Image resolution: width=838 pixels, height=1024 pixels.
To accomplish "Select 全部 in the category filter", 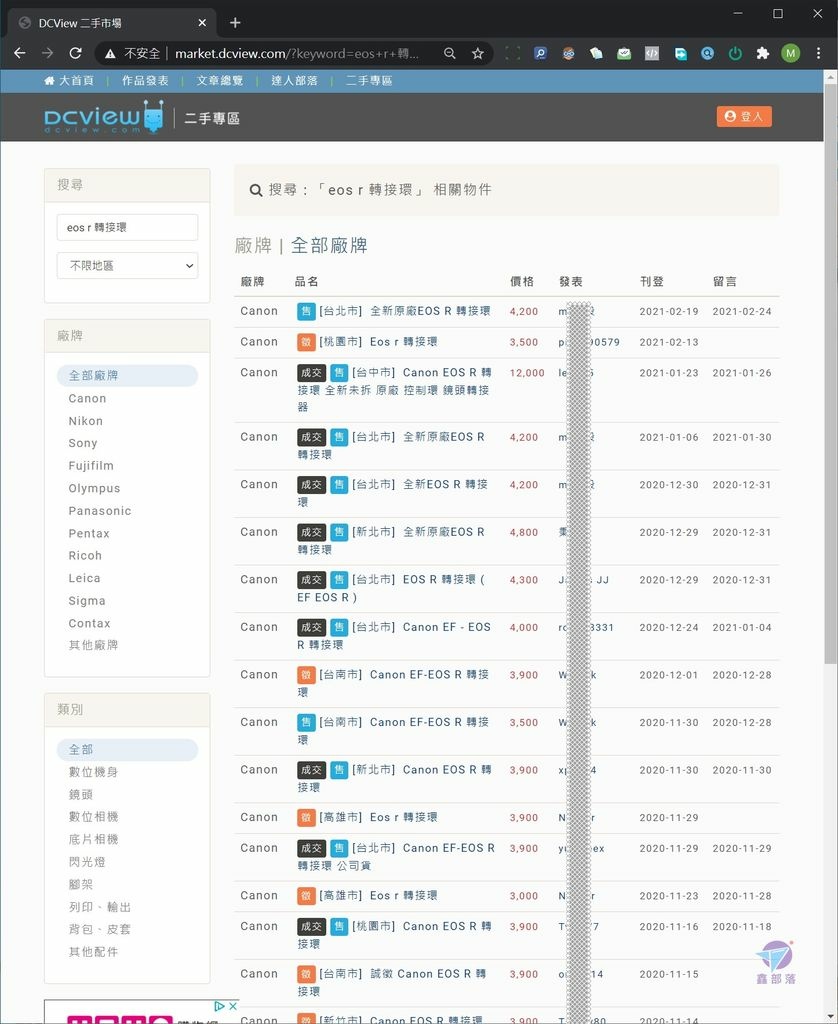I will (127, 750).
